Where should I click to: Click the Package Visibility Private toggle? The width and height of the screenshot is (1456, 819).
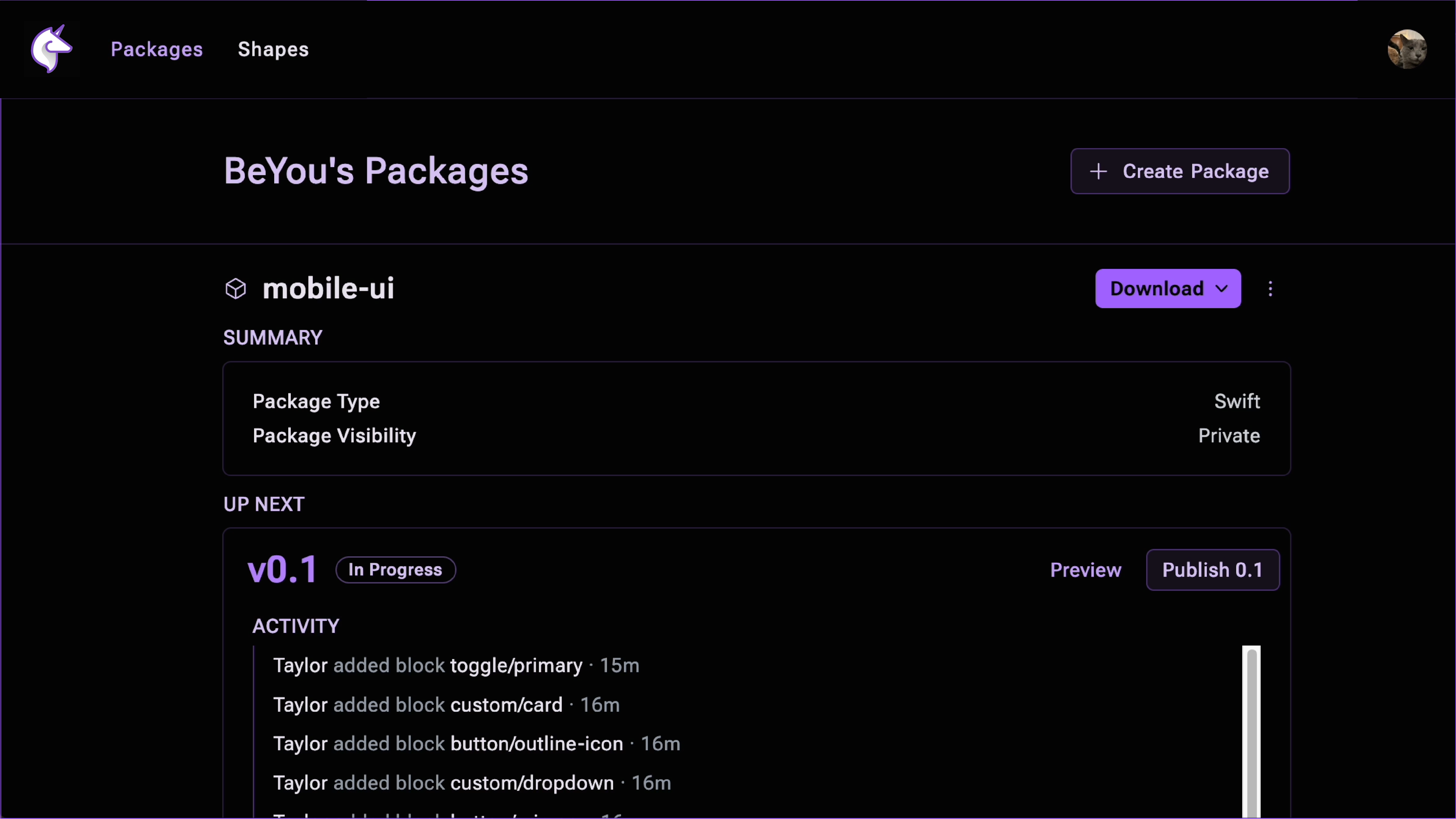pos(1229,435)
